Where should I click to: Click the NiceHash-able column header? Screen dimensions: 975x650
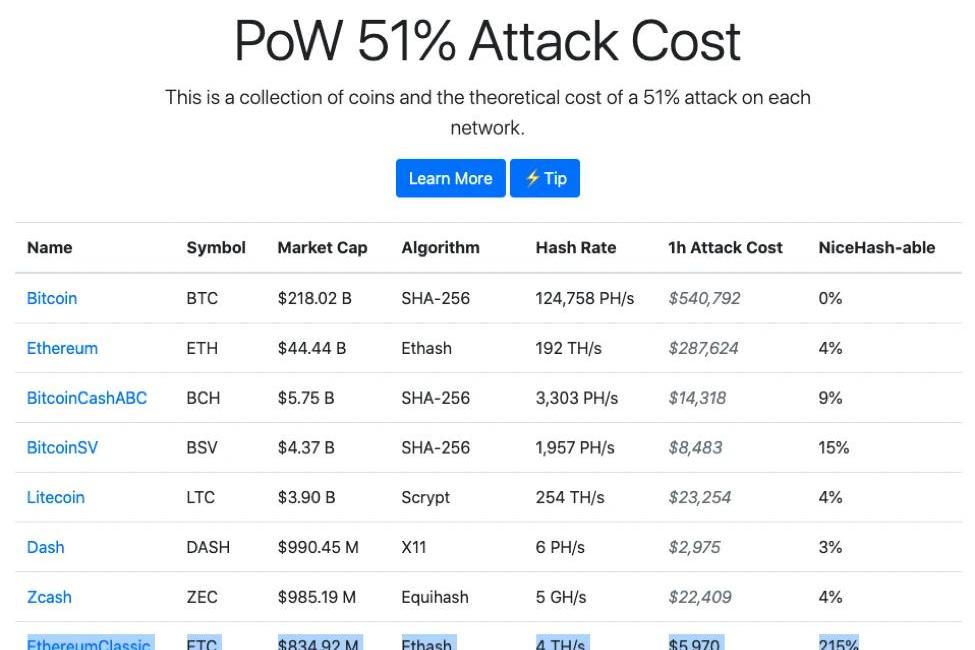877,248
